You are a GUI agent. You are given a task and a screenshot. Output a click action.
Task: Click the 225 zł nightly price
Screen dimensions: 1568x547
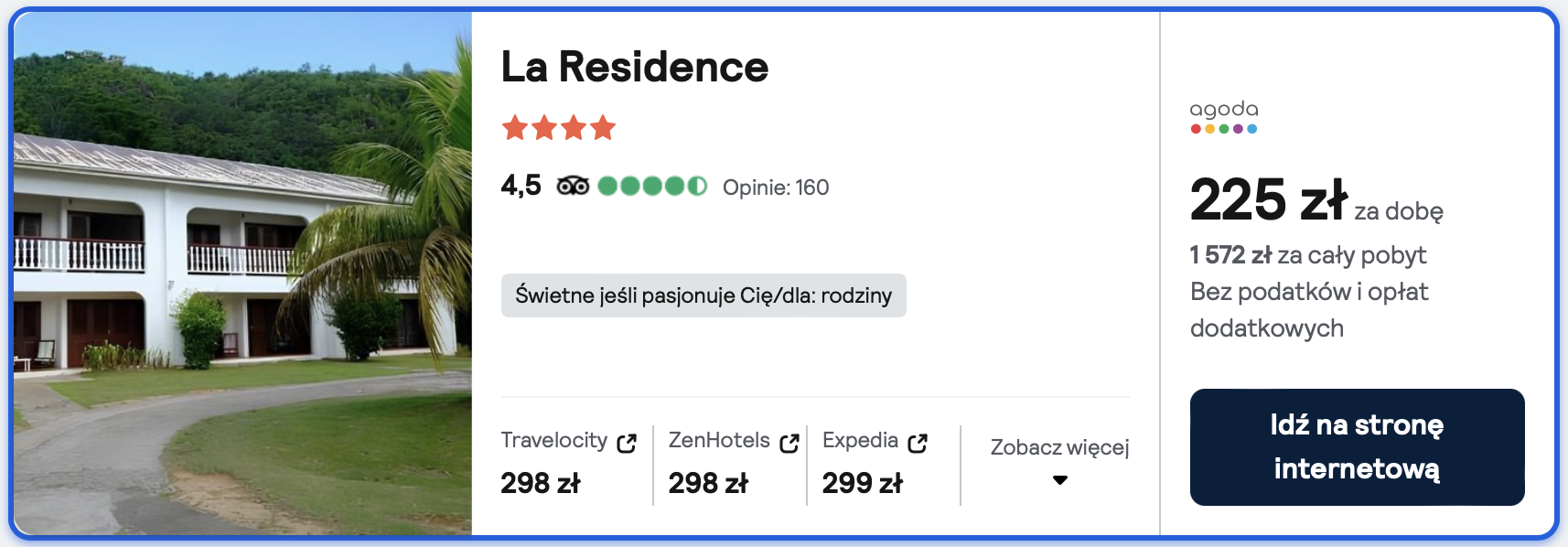coord(1268,200)
